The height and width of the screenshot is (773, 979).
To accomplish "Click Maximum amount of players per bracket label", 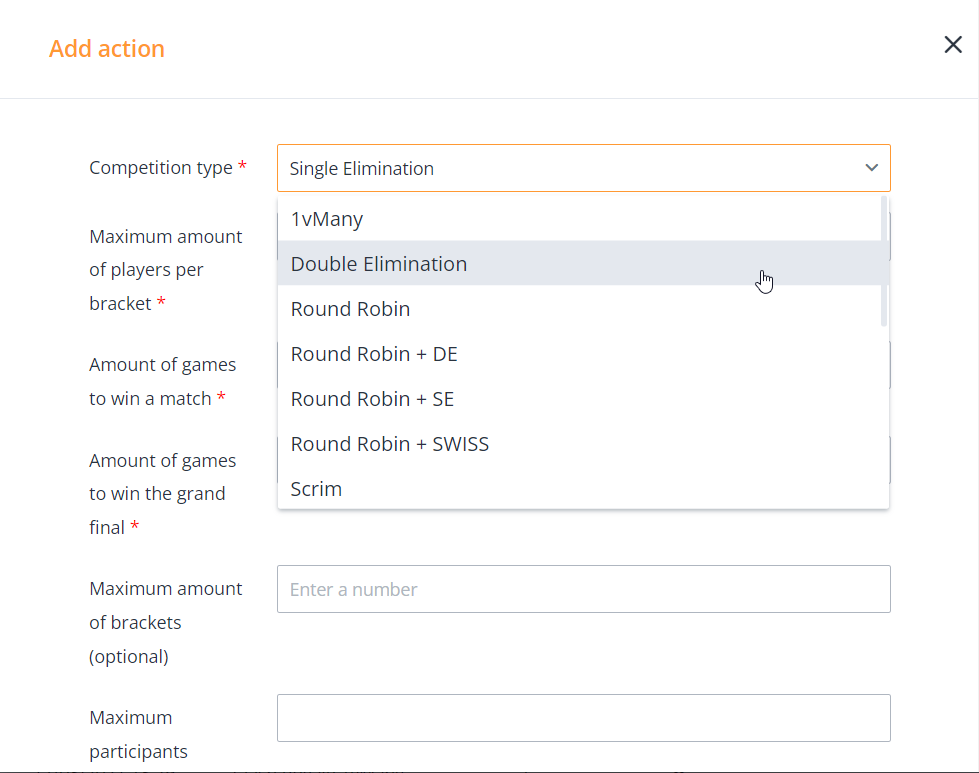I will (x=165, y=270).
